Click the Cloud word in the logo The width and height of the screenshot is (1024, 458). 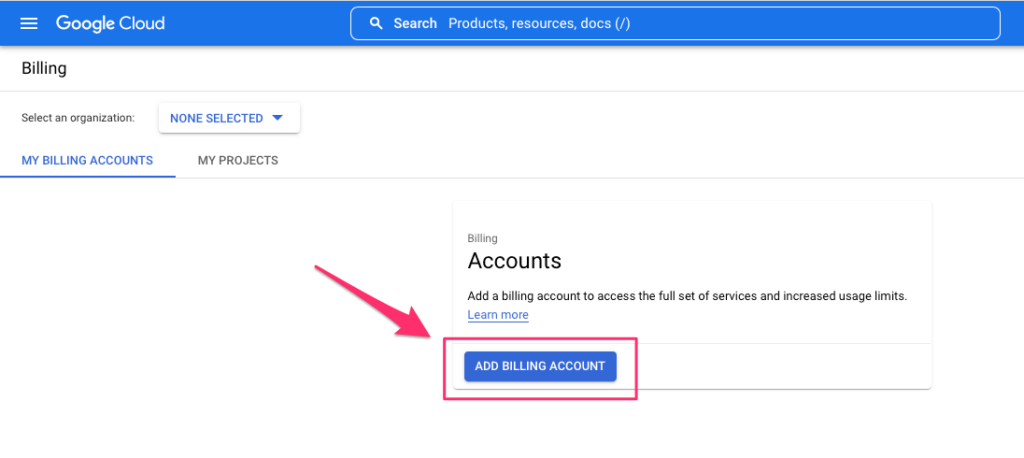click(x=141, y=24)
